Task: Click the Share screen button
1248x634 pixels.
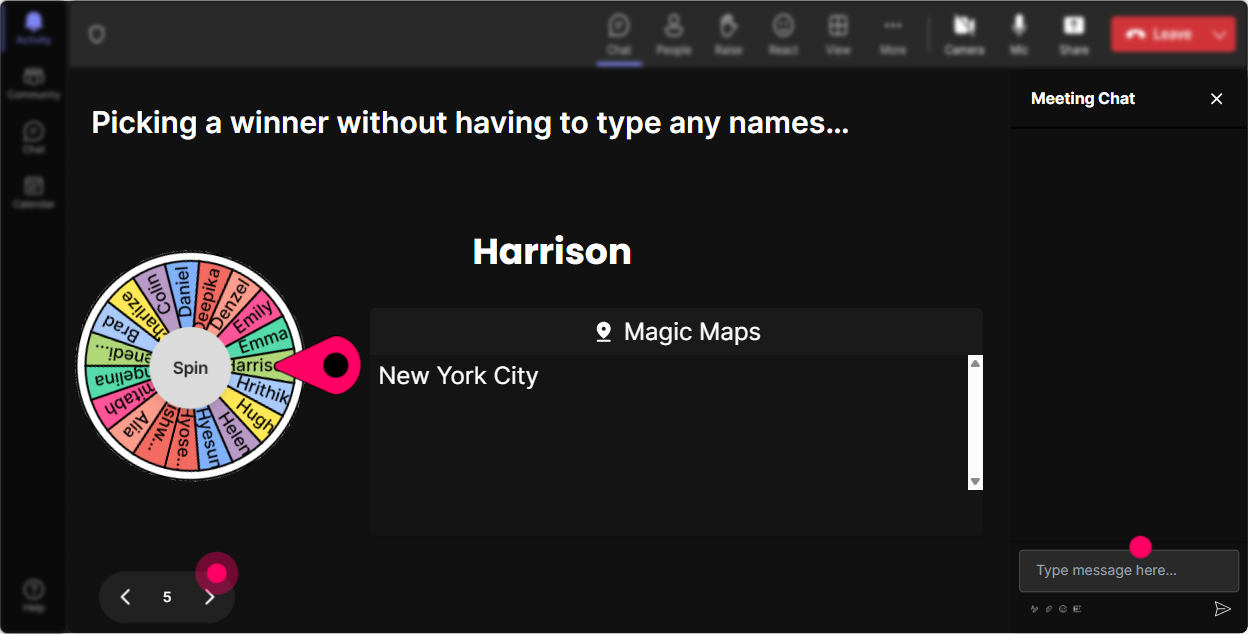Action: [x=1074, y=34]
